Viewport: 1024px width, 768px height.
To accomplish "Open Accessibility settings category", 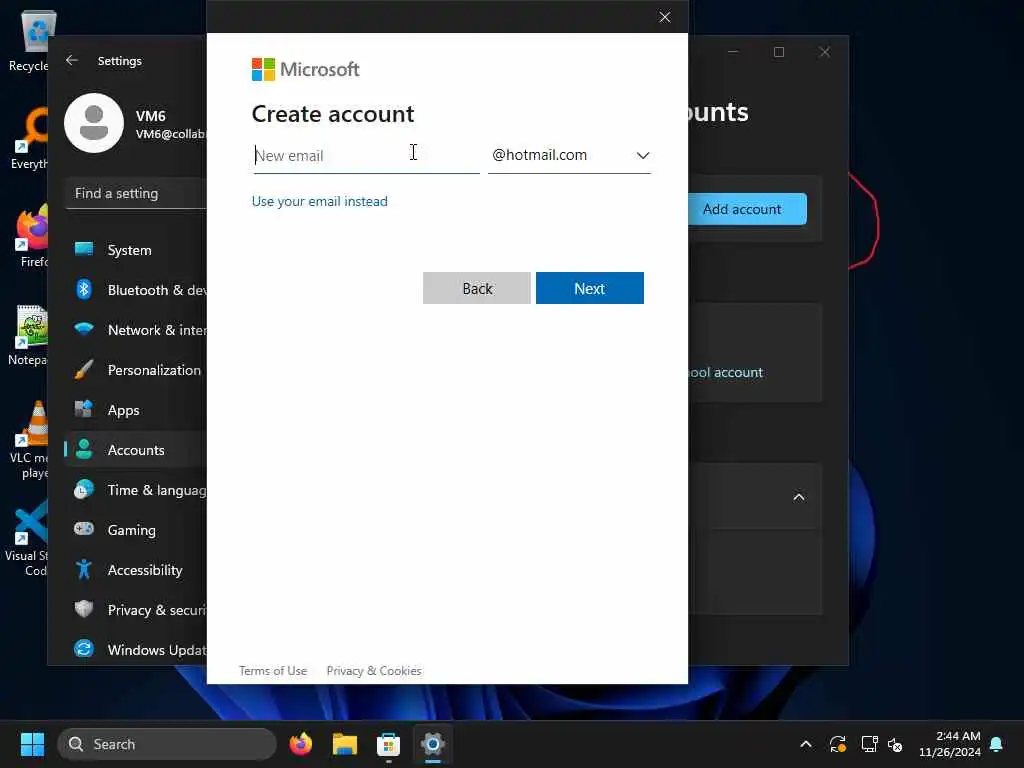I will click(136, 570).
